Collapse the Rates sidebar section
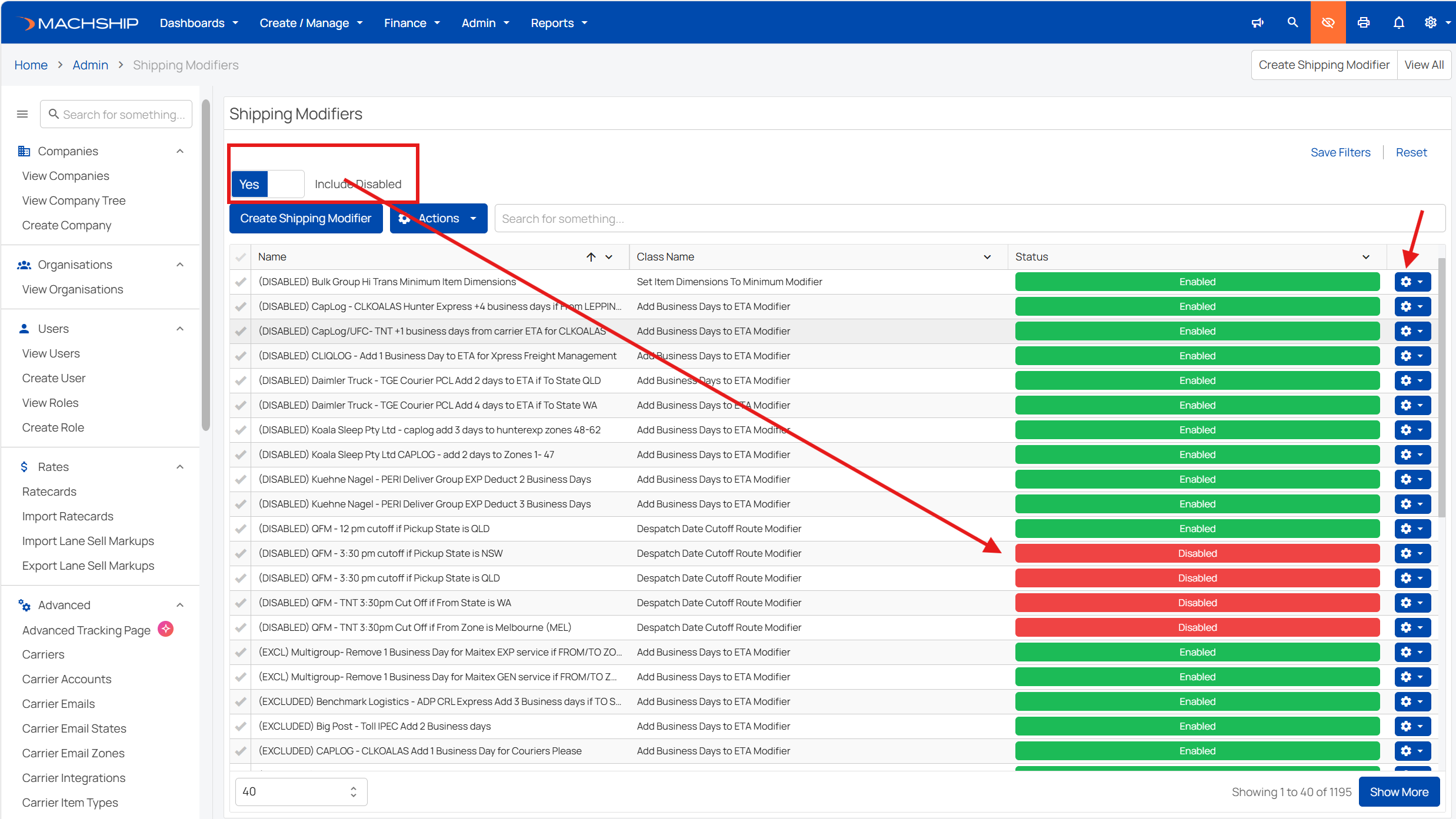 [180, 467]
